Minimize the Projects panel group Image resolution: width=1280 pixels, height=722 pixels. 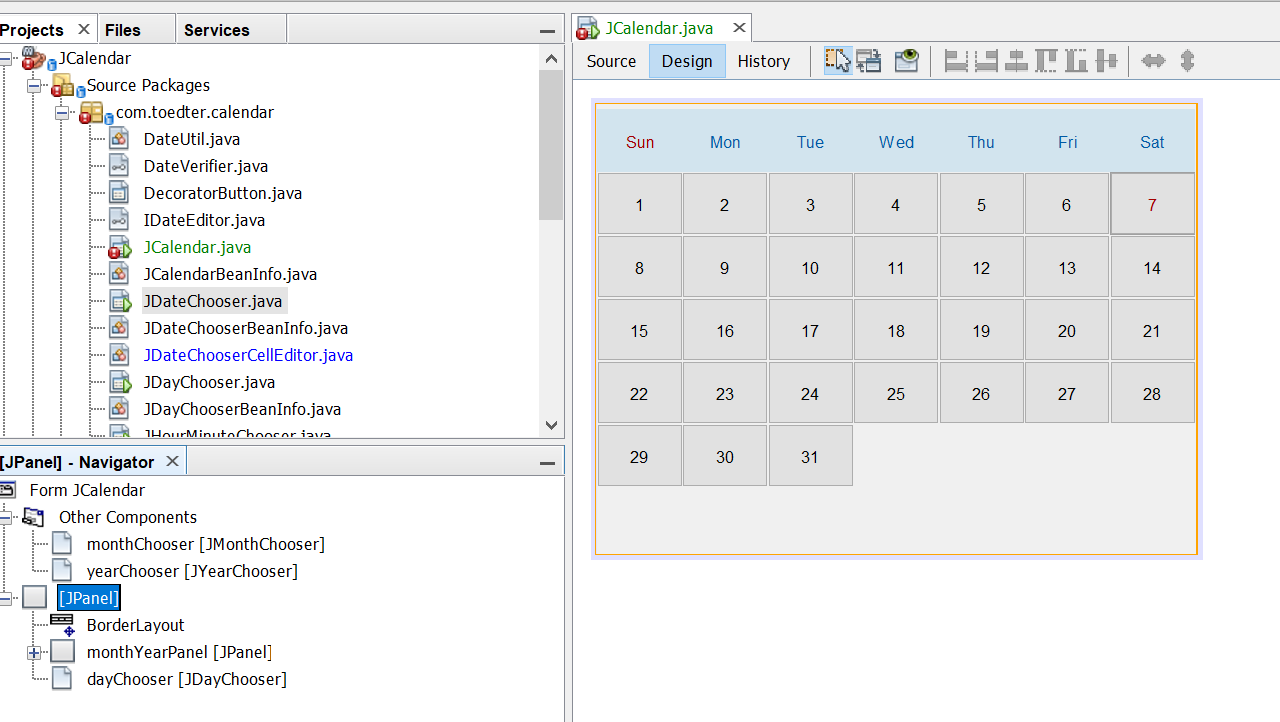(x=547, y=31)
